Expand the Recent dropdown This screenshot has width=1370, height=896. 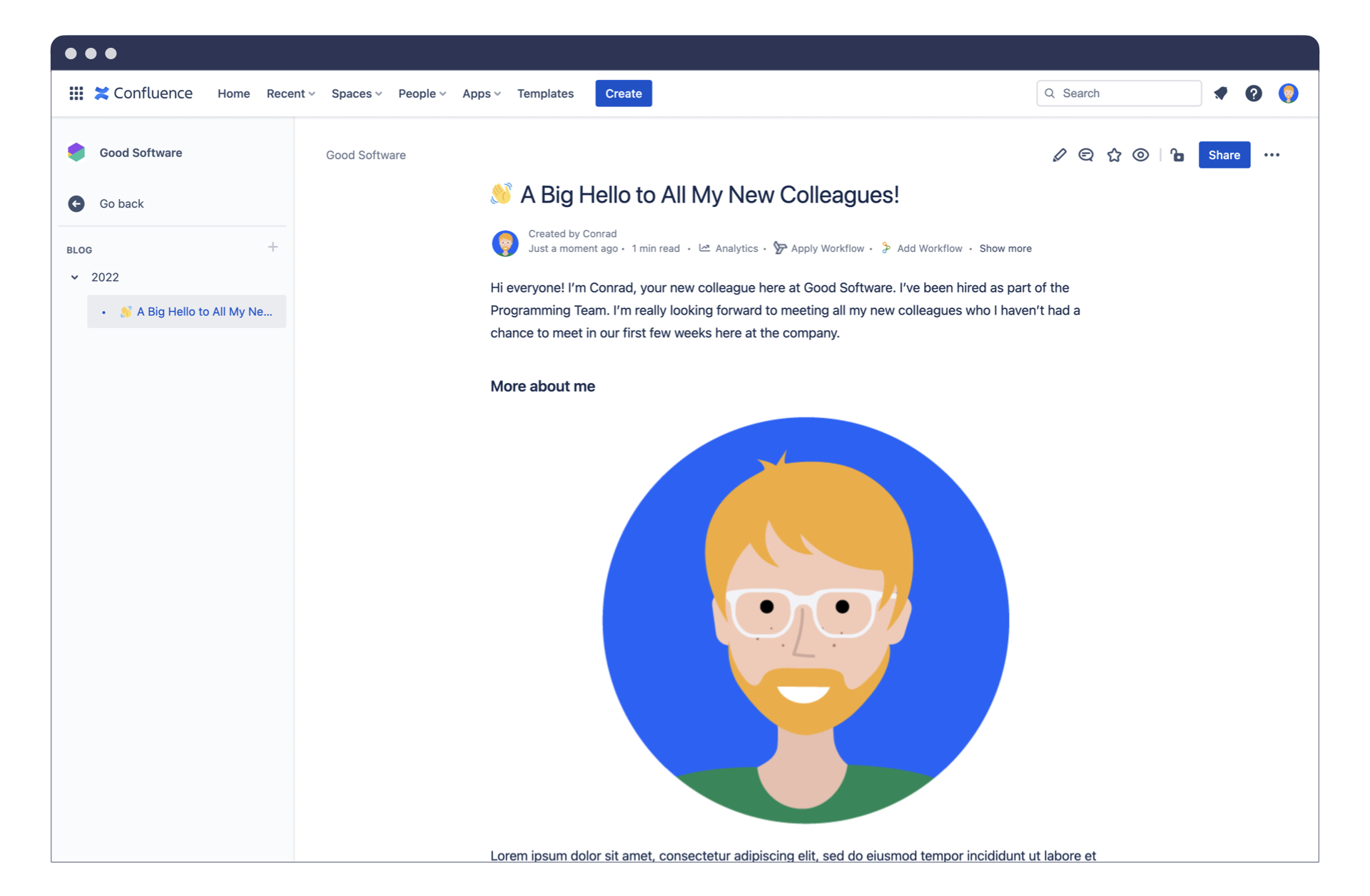[290, 93]
